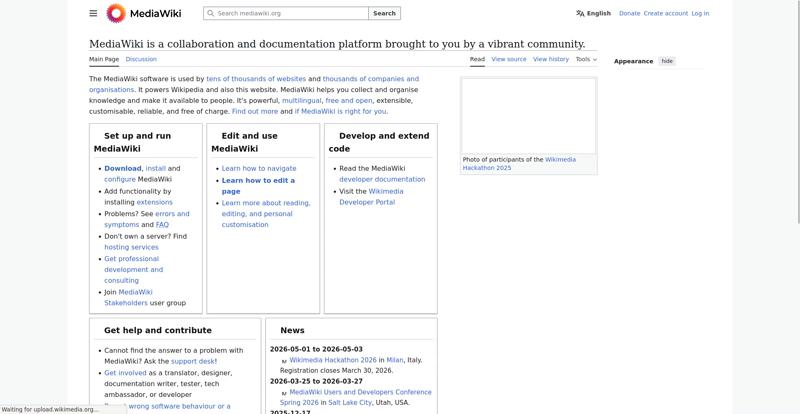800x414 pixels.
Task: Switch to the Discussion tab
Action: [141, 59]
